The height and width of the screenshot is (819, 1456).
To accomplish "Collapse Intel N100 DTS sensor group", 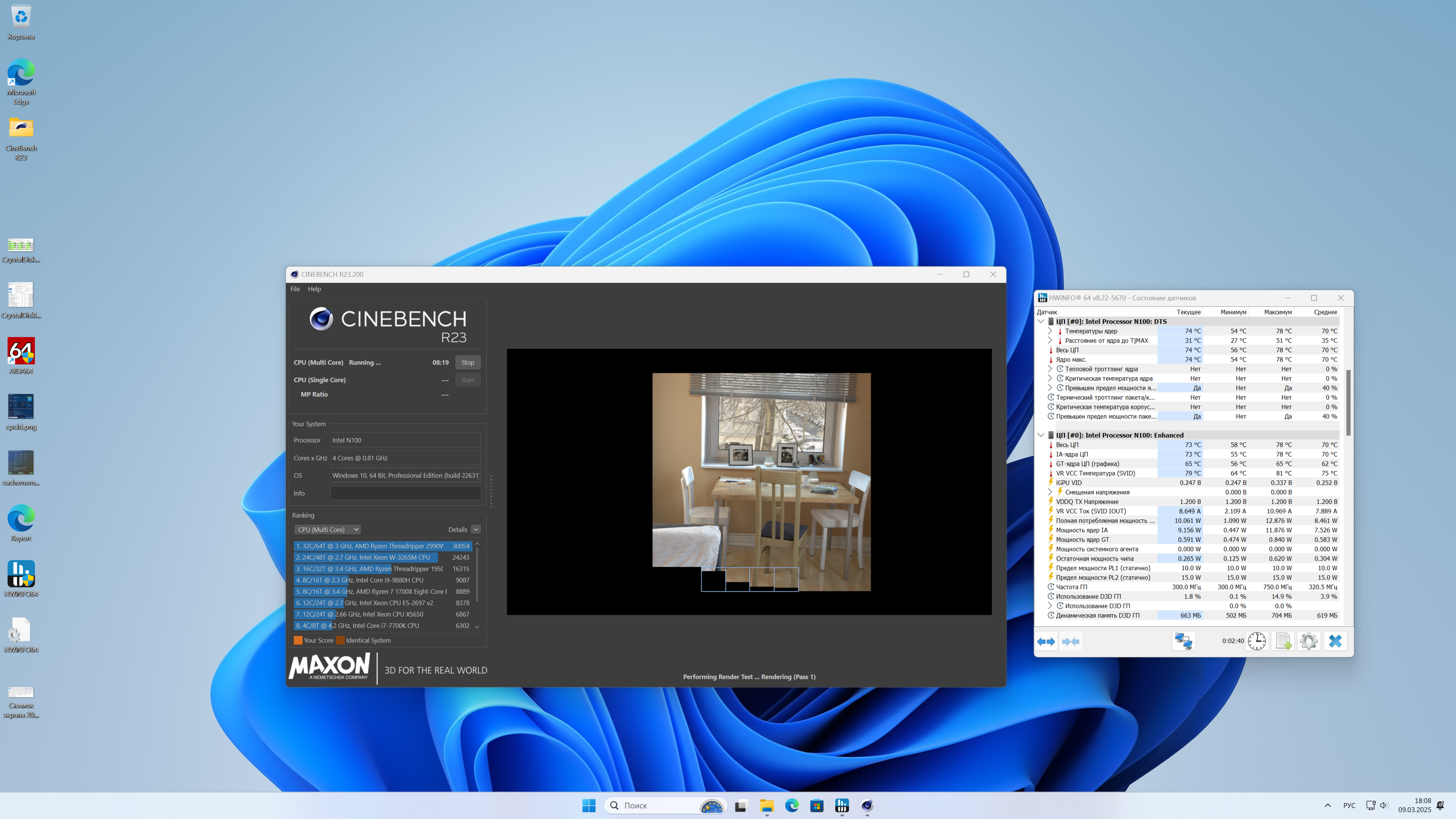I will click(x=1041, y=322).
